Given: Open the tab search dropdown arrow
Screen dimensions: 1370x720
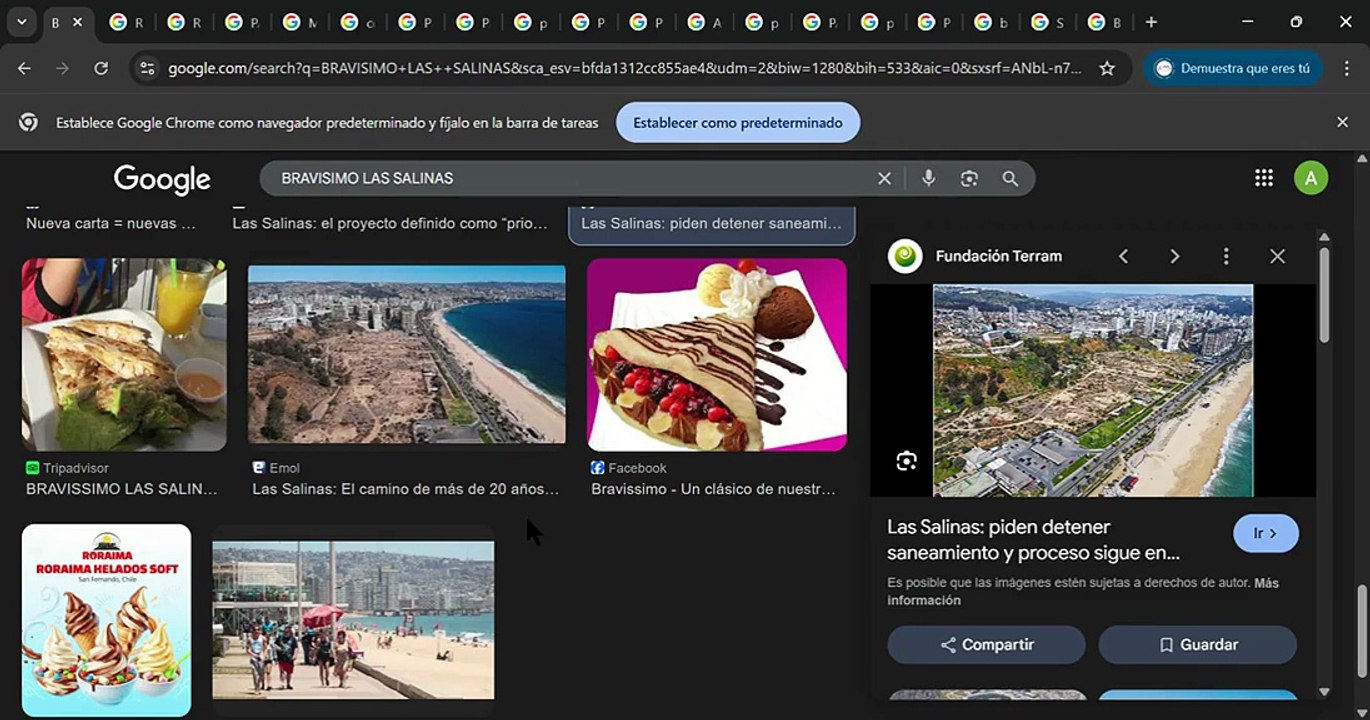Looking at the screenshot, I should [x=21, y=22].
